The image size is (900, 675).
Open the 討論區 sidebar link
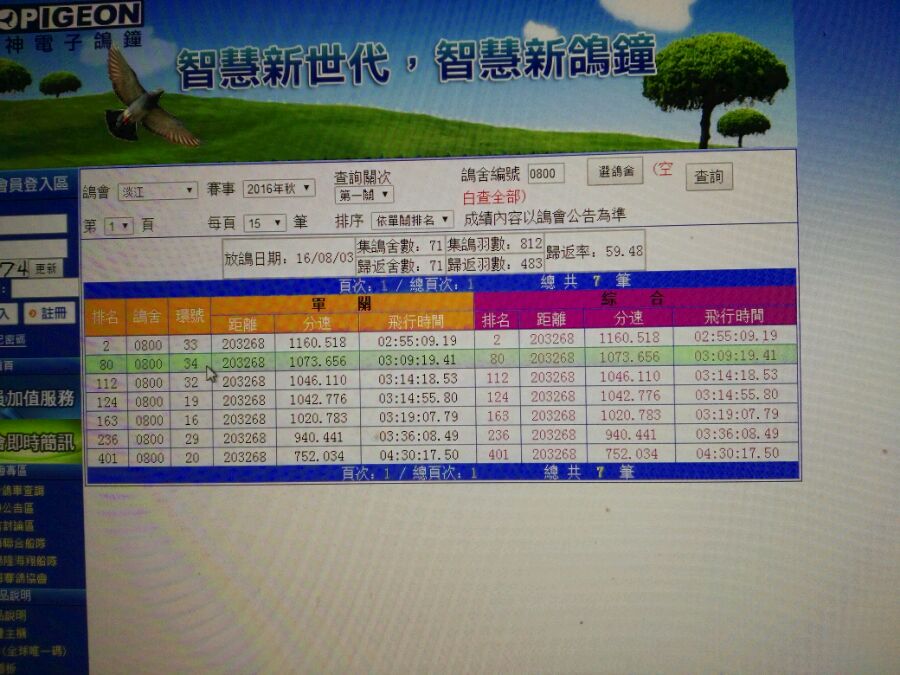18,525
